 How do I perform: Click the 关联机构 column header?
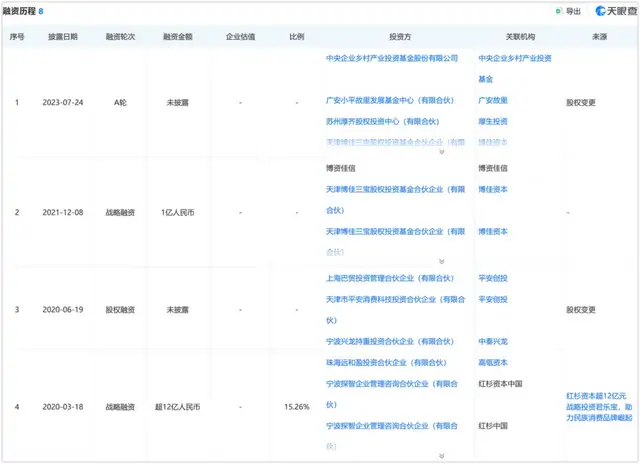click(520, 37)
